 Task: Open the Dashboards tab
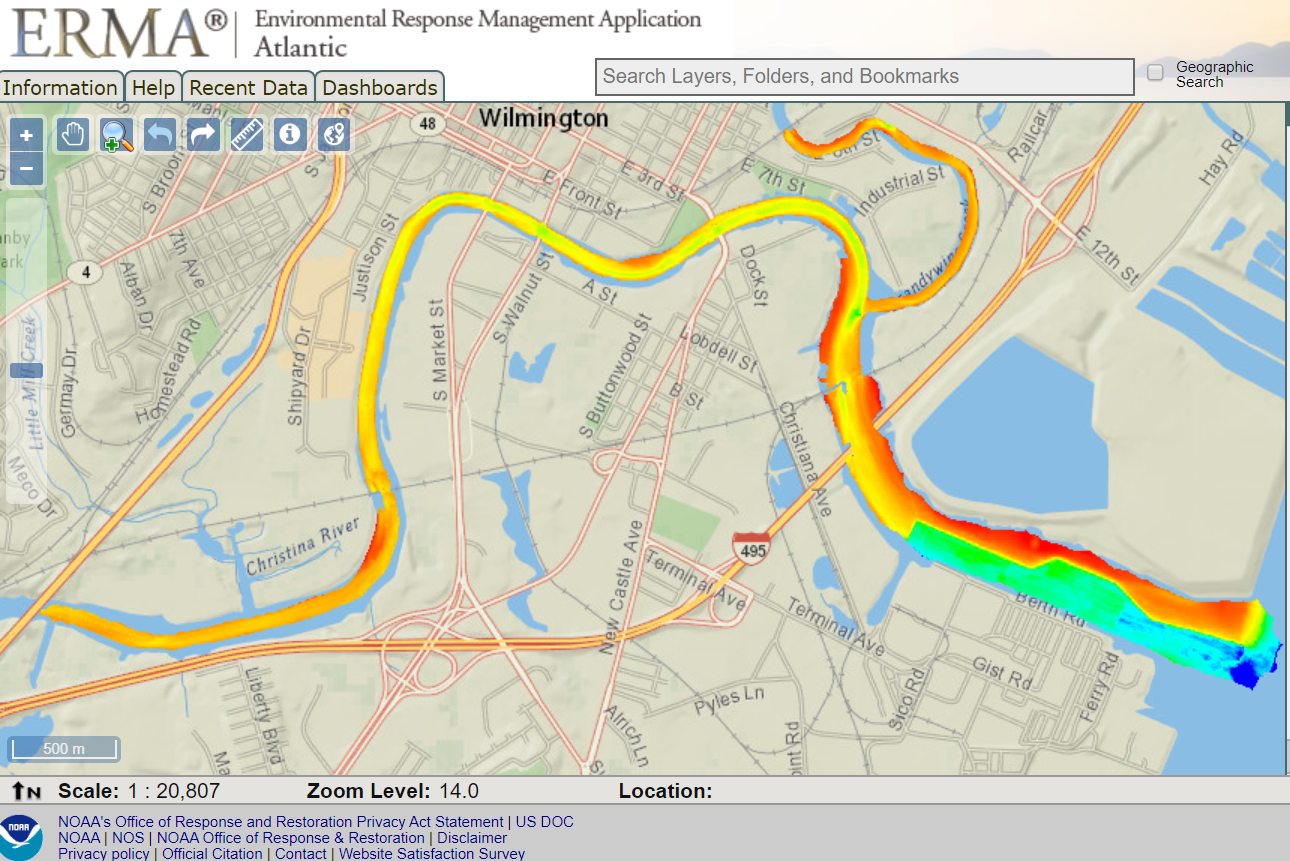click(x=380, y=87)
